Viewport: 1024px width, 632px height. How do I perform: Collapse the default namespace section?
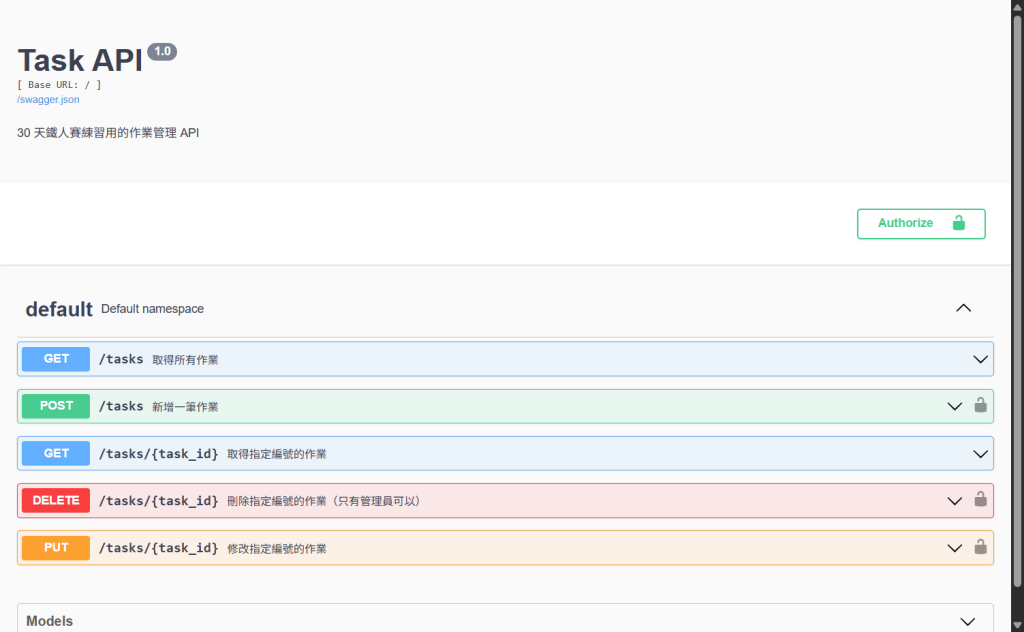coord(963,308)
